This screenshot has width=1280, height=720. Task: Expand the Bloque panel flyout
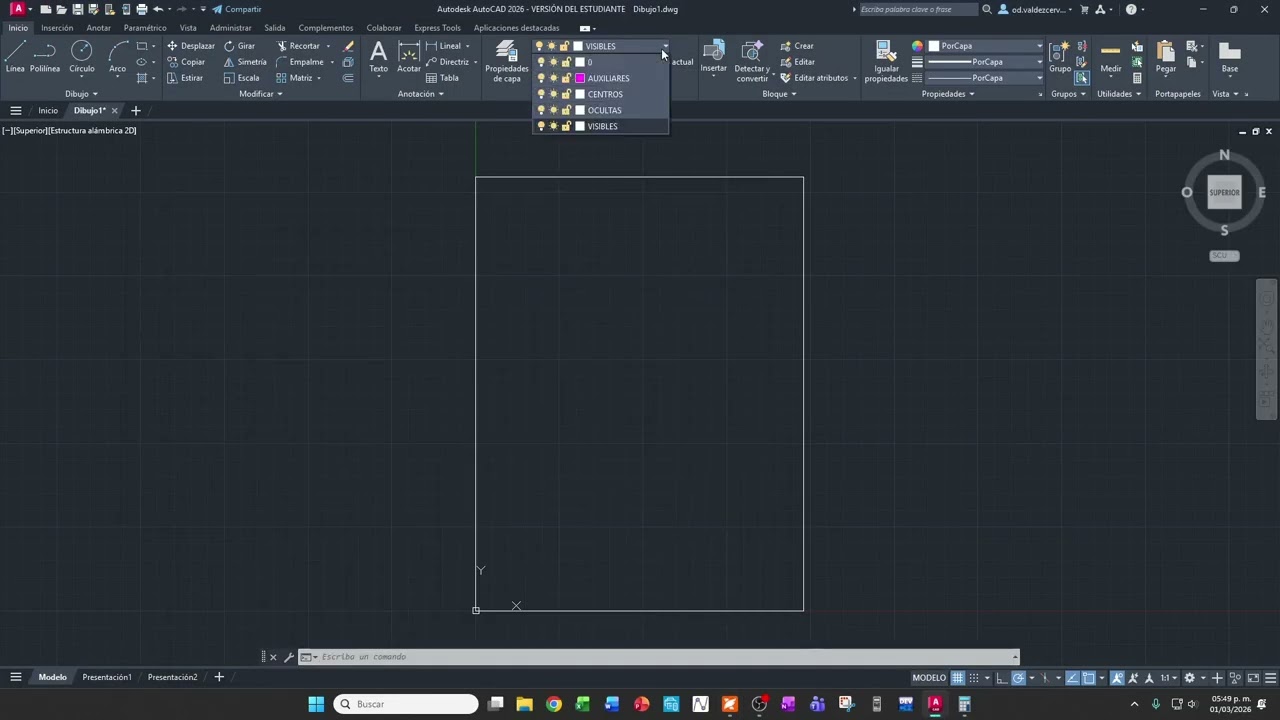pyautogui.click(x=780, y=94)
